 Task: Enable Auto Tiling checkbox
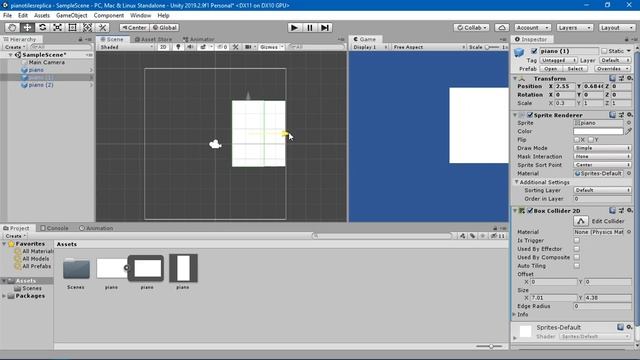click(x=576, y=266)
